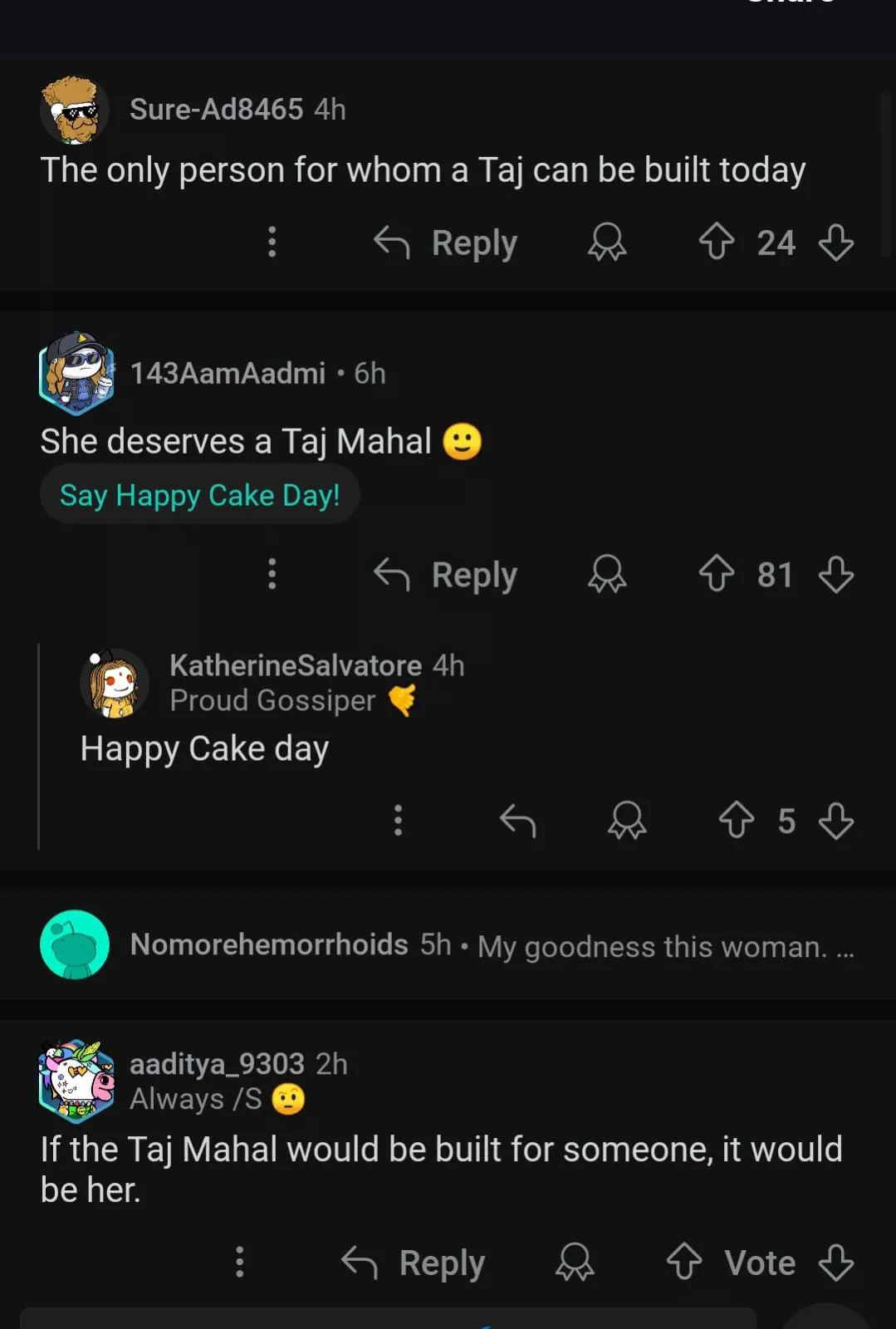Award 143AamAadmi's comment
This screenshot has width=896, height=1329.
click(x=607, y=574)
